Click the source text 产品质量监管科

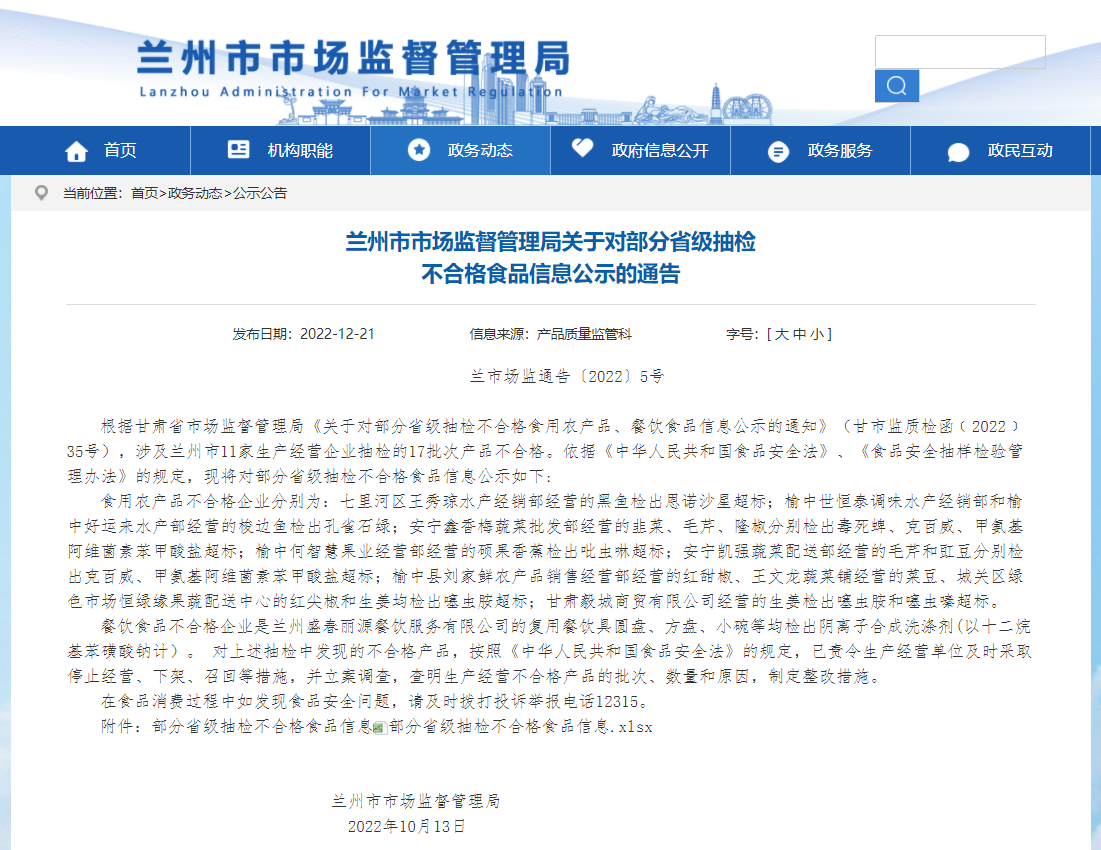click(x=584, y=334)
